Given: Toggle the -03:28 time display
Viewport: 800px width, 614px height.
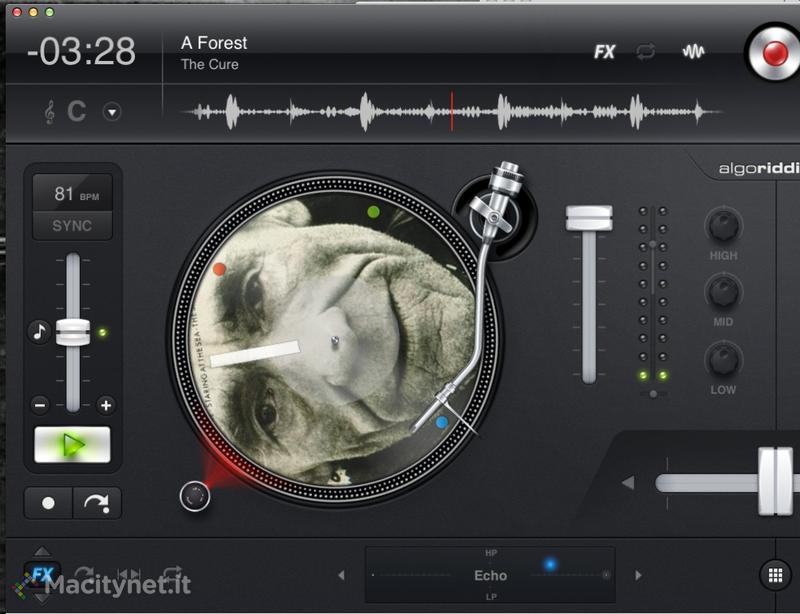Looking at the screenshot, I should coord(81,51).
